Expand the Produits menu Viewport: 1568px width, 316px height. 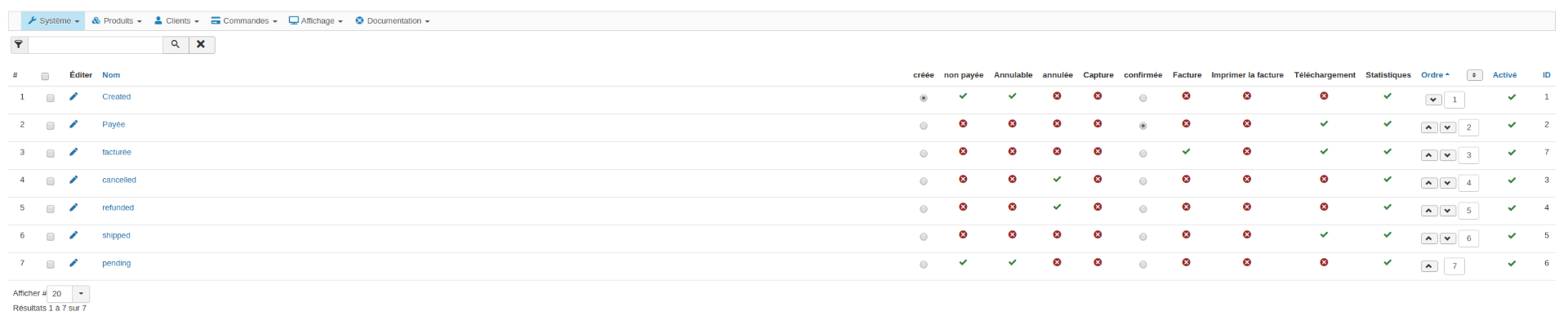[x=117, y=21]
